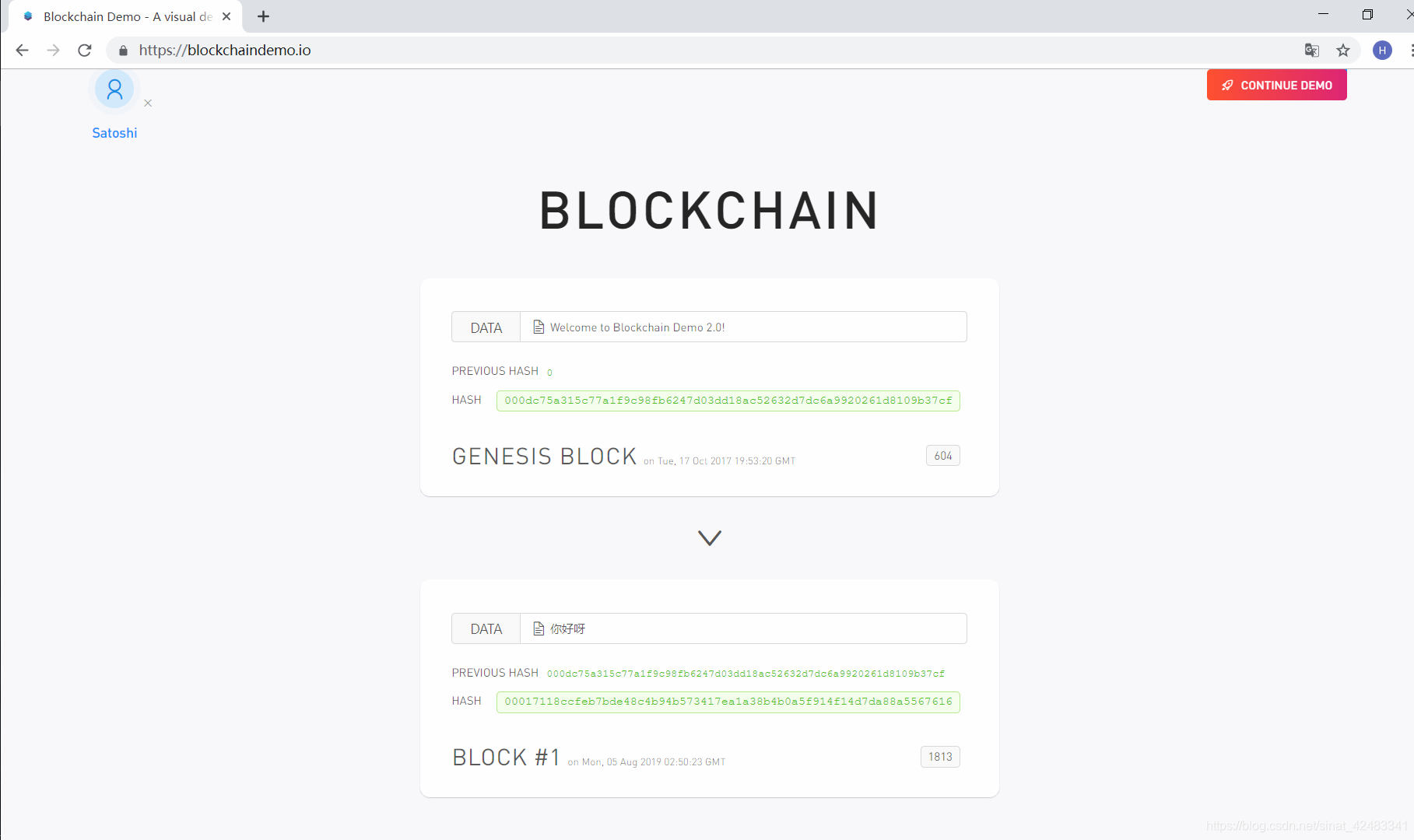Image resolution: width=1414 pixels, height=840 pixels.
Task: Click the down chevron between the blocks
Action: click(709, 538)
